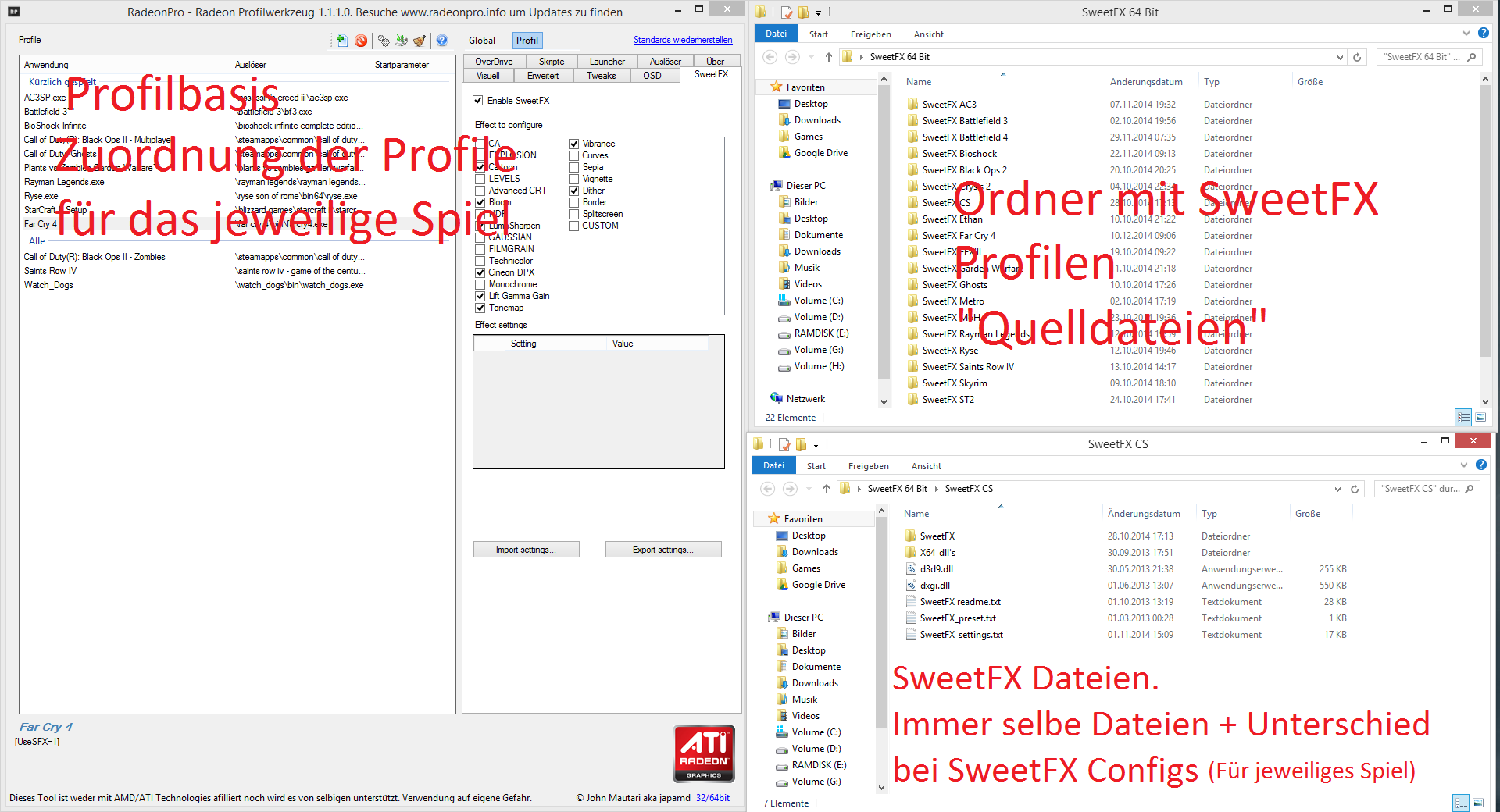Sort SweetFX CS list by Änderungsdatum column
The height and width of the screenshot is (812, 1500).
(x=1143, y=514)
